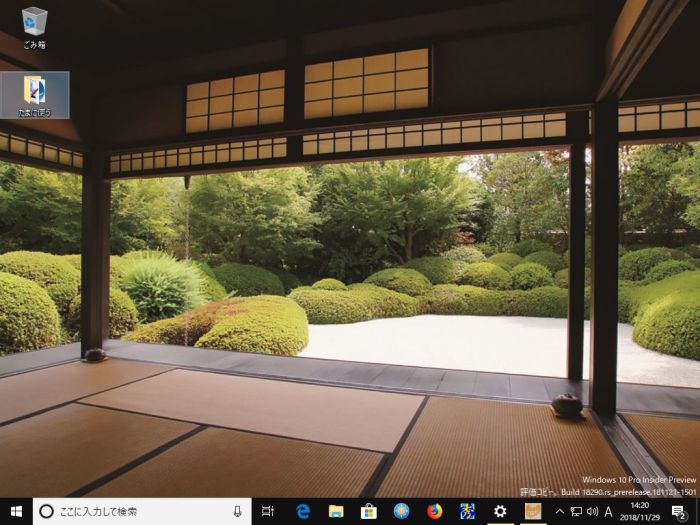Activate the microphone voice search icon

pyautogui.click(x=237, y=511)
